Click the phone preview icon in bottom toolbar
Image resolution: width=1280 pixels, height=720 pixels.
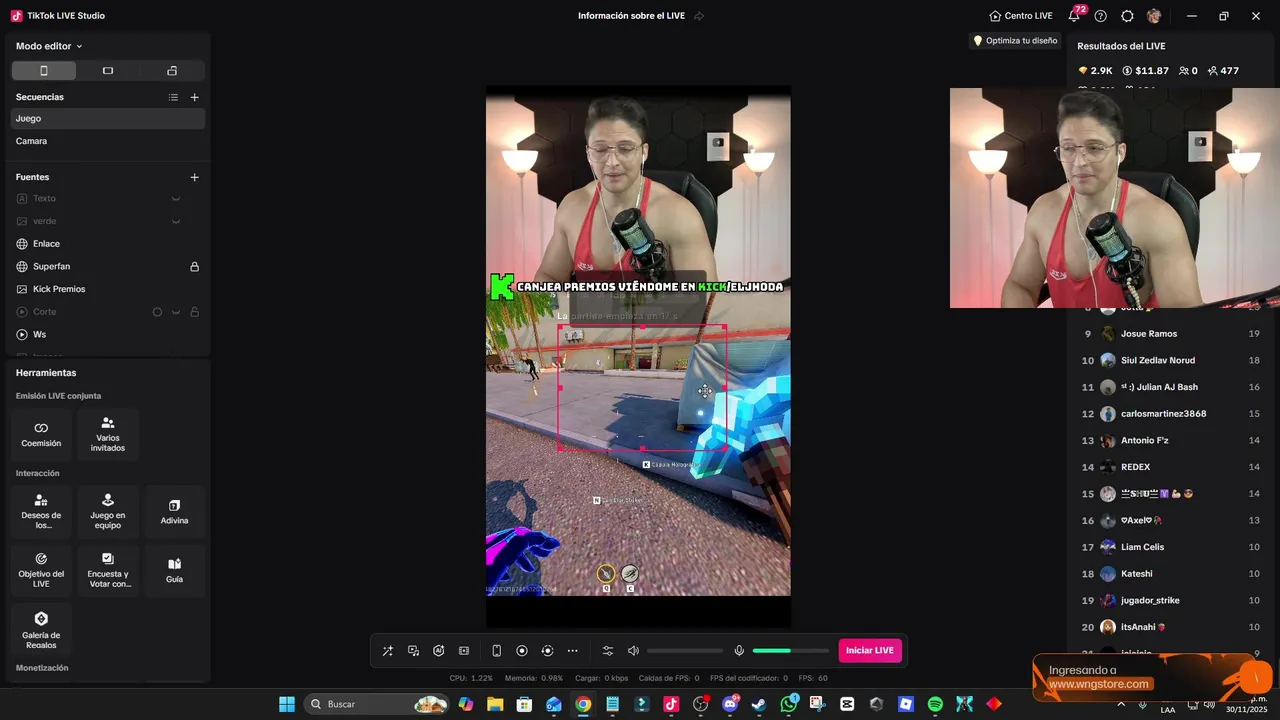[496, 651]
